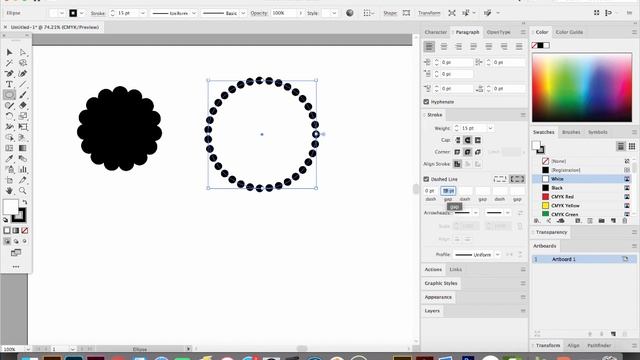Preserve exact dash and gap lengths
Screen dimensions: 640x360
(x=500, y=179)
